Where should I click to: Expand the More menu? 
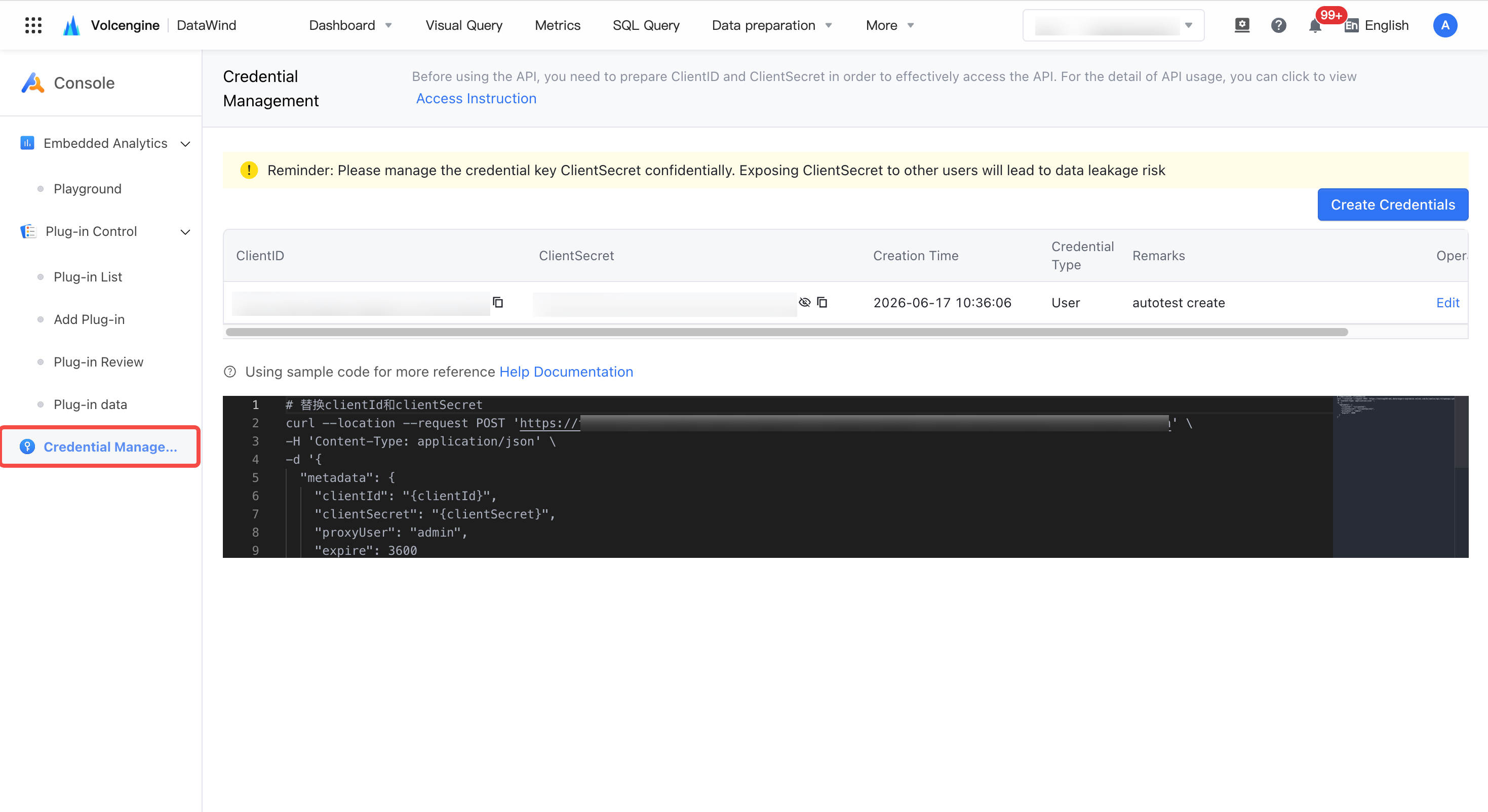pos(889,25)
